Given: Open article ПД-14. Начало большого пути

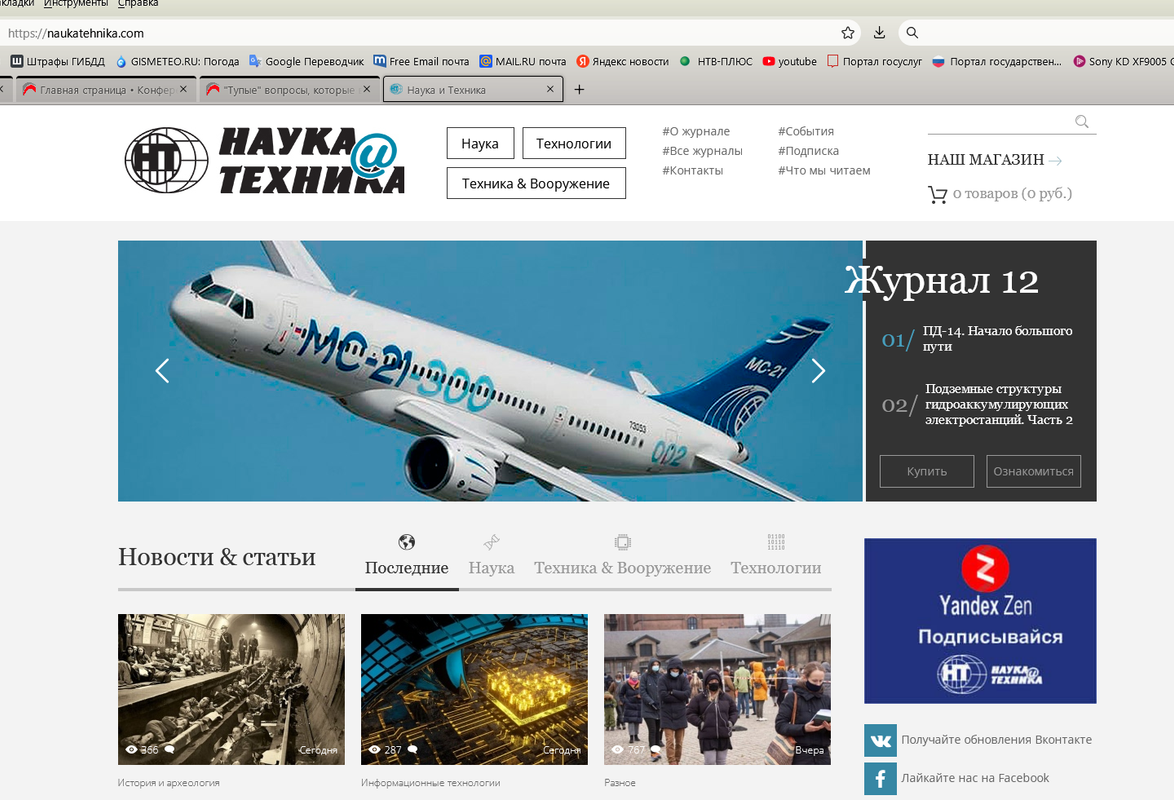Looking at the screenshot, I should tap(997, 339).
